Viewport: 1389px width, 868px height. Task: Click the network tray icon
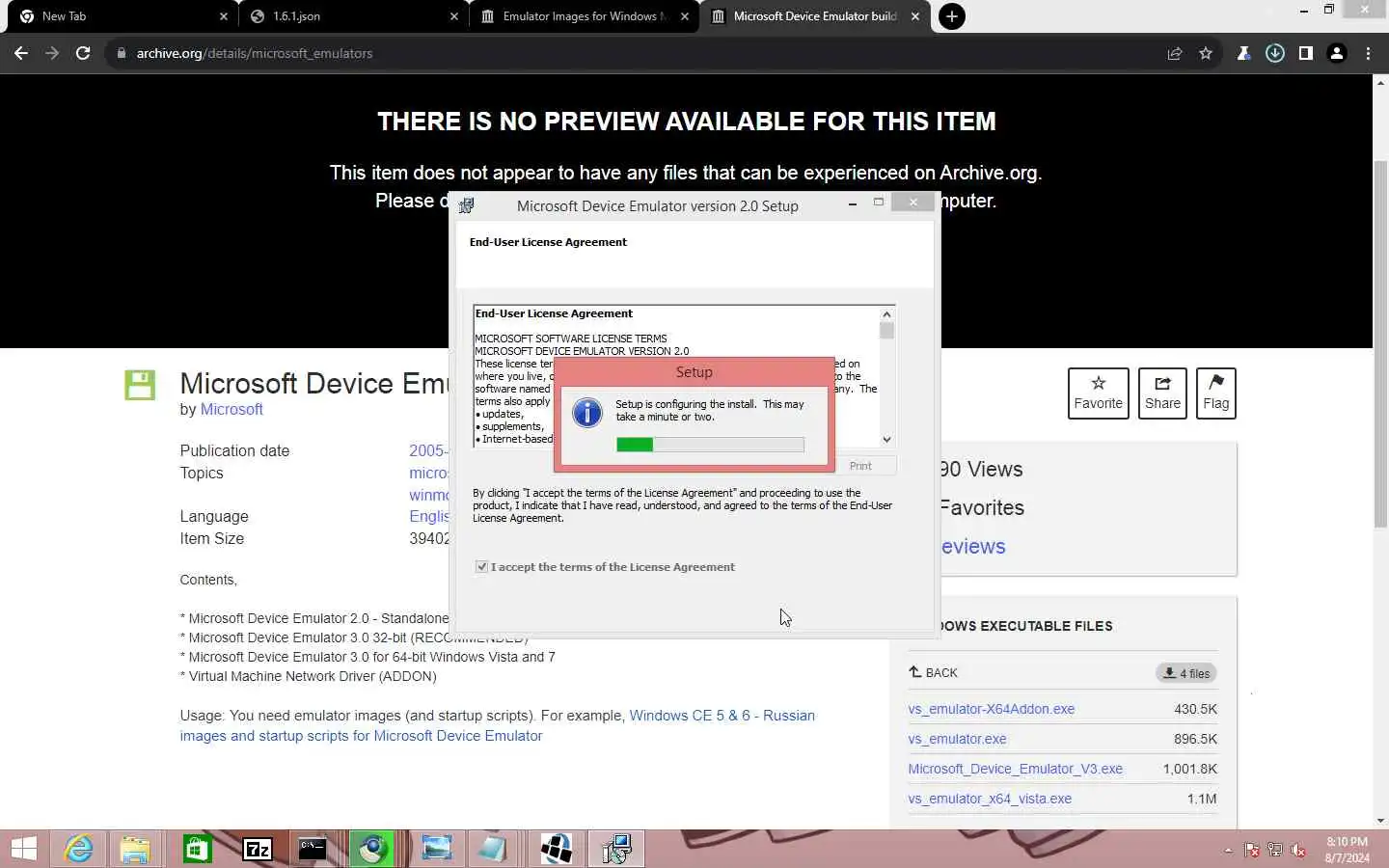tap(1275, 850)
